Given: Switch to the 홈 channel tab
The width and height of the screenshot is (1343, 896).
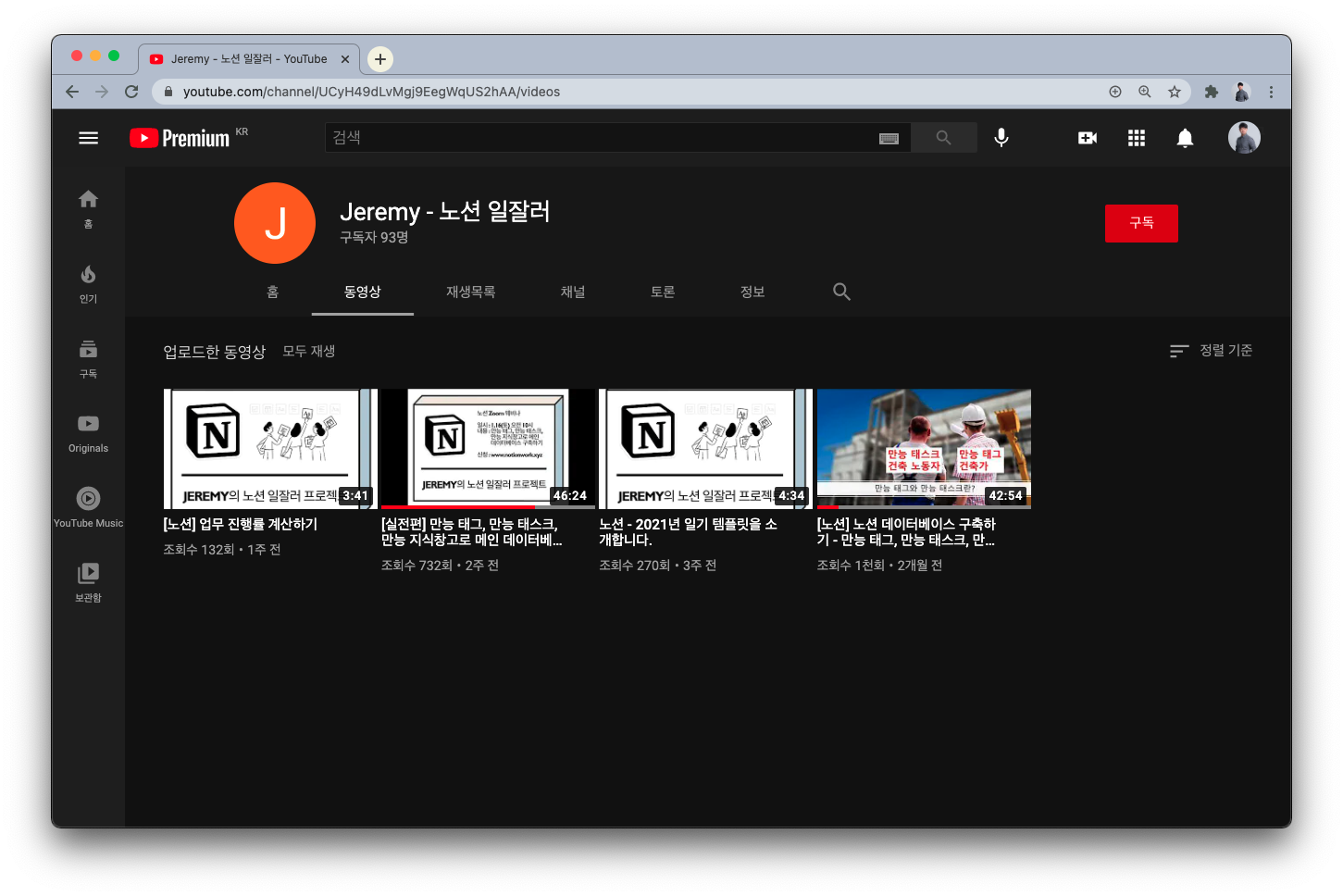Looking at the screenshot, I should tap(272, 292).
